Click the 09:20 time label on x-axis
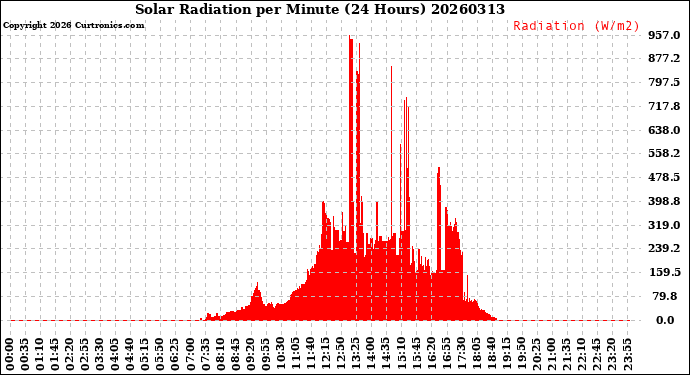 [x=251, y=355]
